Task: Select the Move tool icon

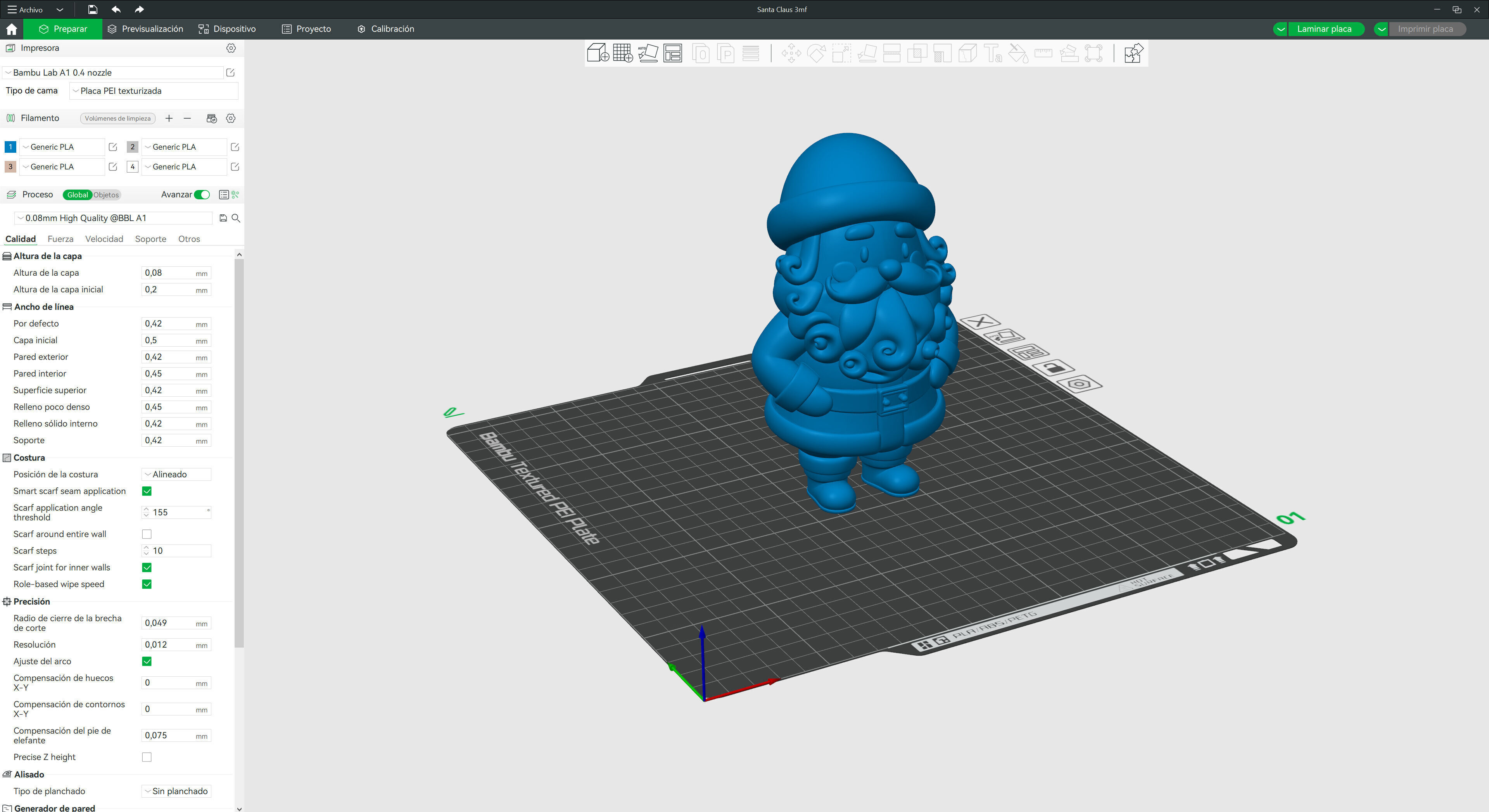Action: point(791,54)
